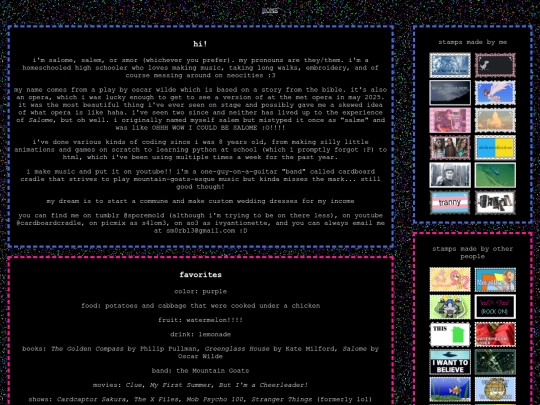Click the "The Golden Compass" book title
This screenshot has height=405, width=540.
(87, 349)
